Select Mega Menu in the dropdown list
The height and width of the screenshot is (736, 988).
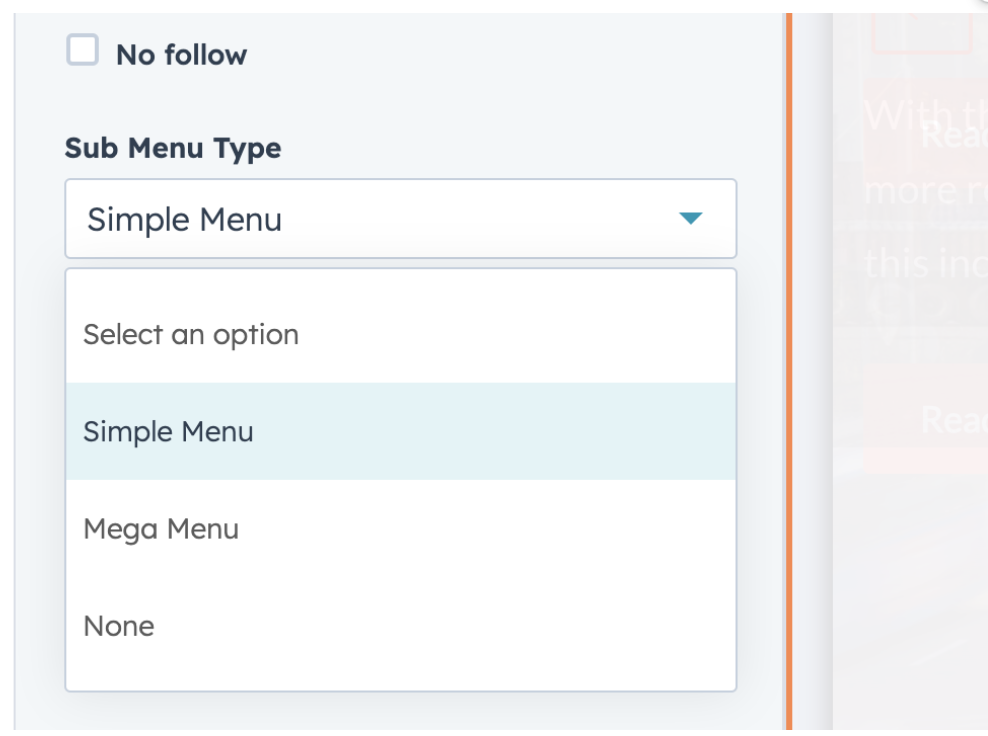pyautogui.click(x=161, y=528)
